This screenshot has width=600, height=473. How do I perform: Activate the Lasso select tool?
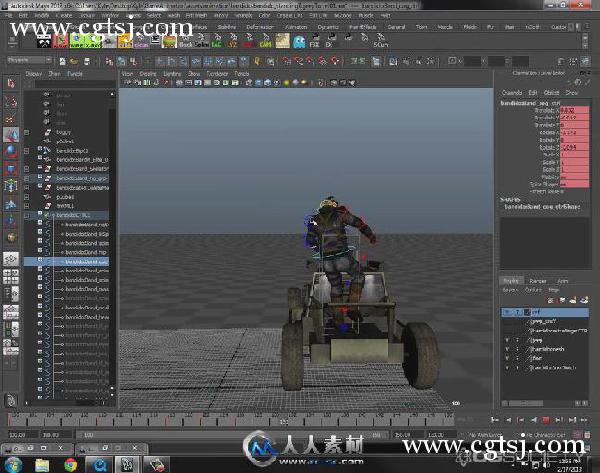click(x=11, y=101)
